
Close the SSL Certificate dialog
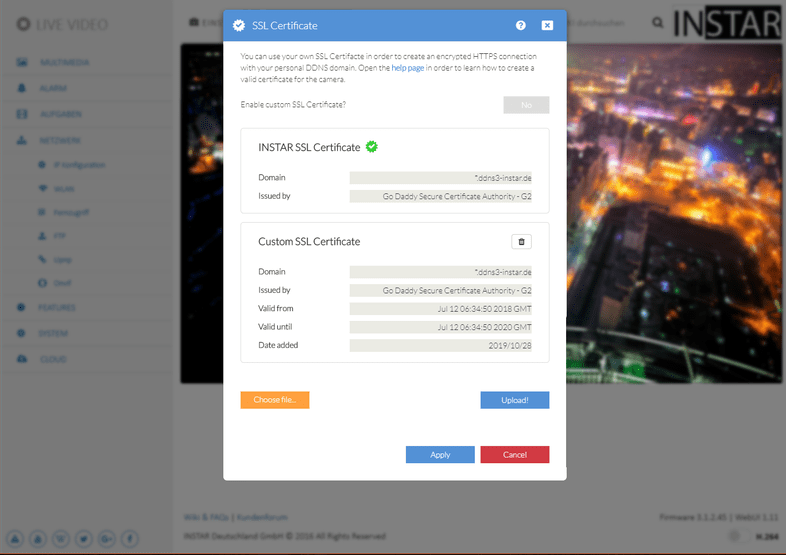tap(547, 25)
